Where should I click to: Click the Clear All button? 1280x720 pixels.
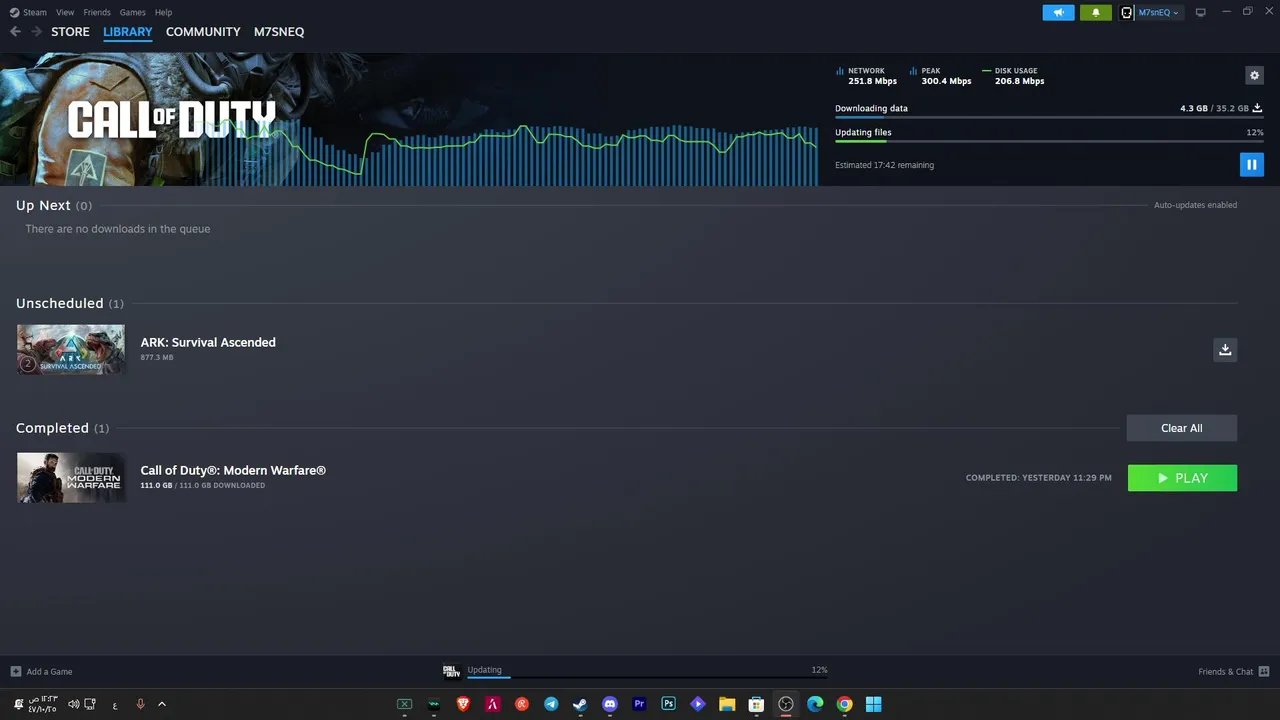click(x=1182, y=428)
